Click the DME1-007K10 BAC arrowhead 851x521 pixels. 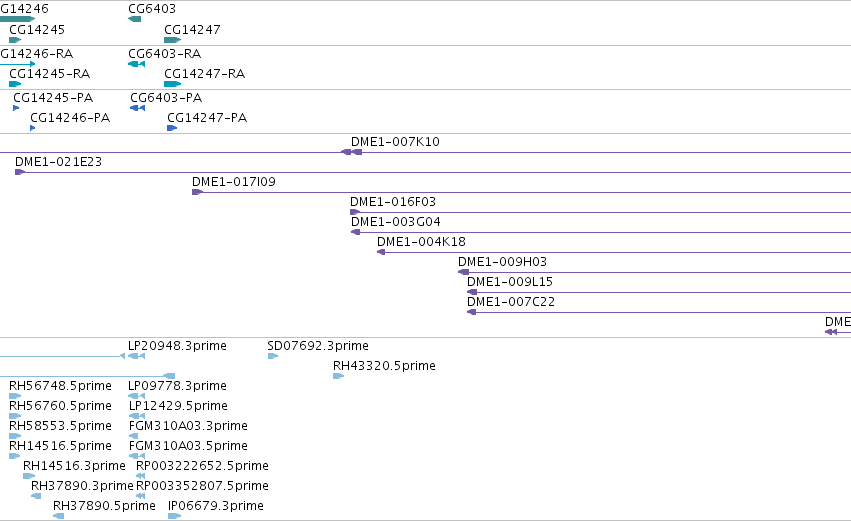click(351, 152)
